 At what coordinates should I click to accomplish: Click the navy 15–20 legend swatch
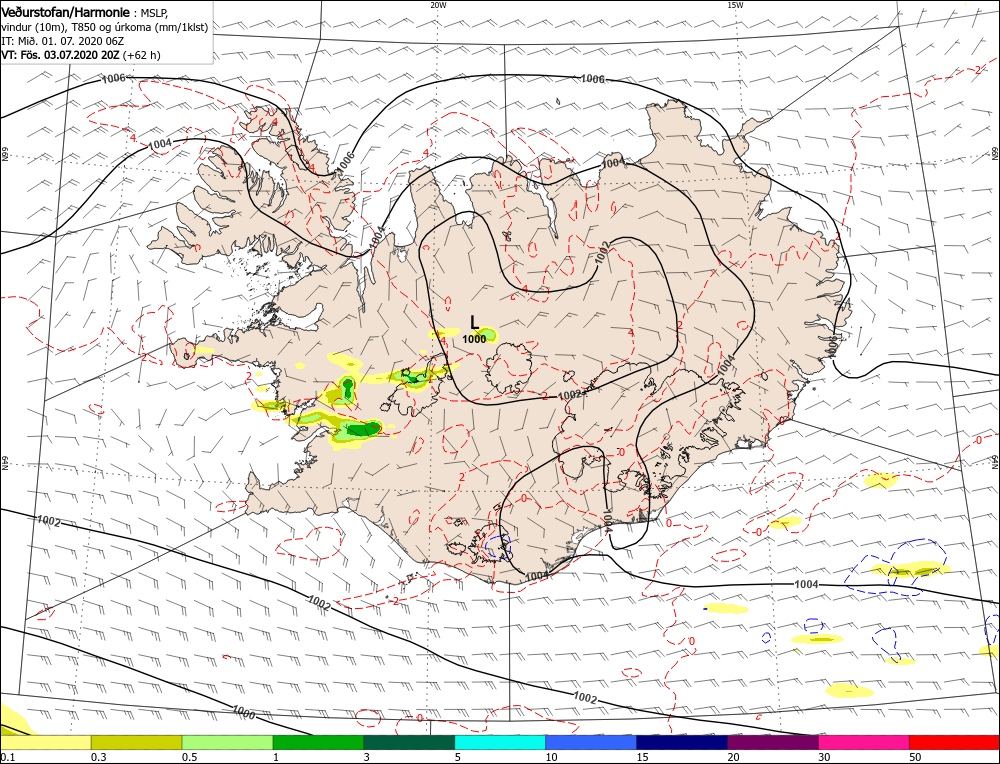pos(682,742)
